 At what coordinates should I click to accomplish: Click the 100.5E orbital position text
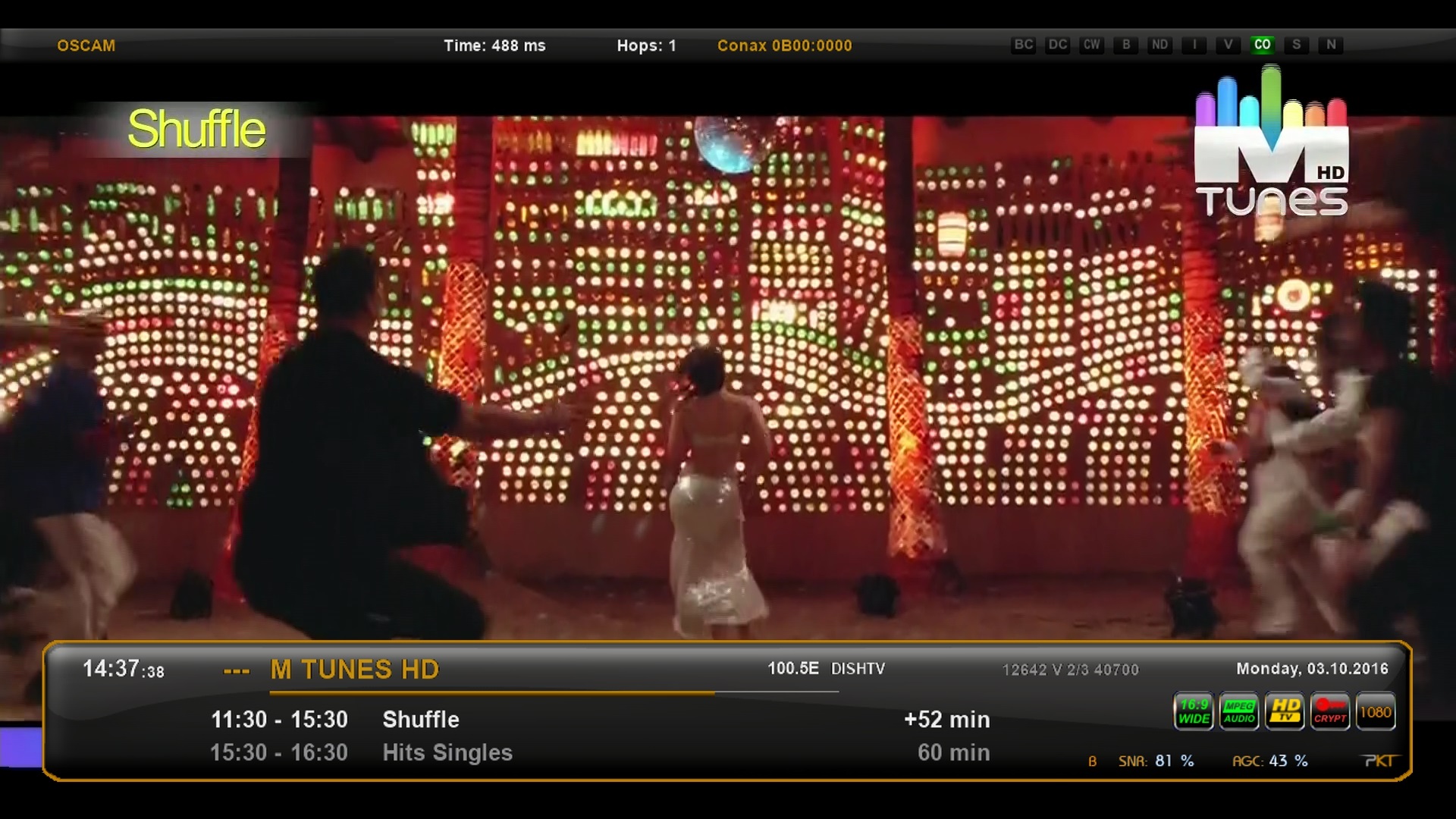[793, 668]
